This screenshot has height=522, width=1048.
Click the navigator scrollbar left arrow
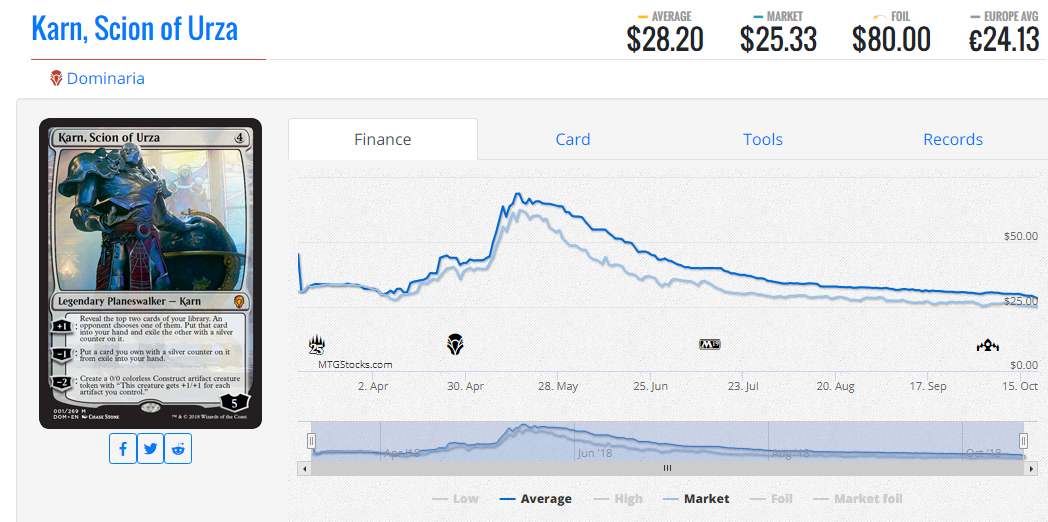305,469
